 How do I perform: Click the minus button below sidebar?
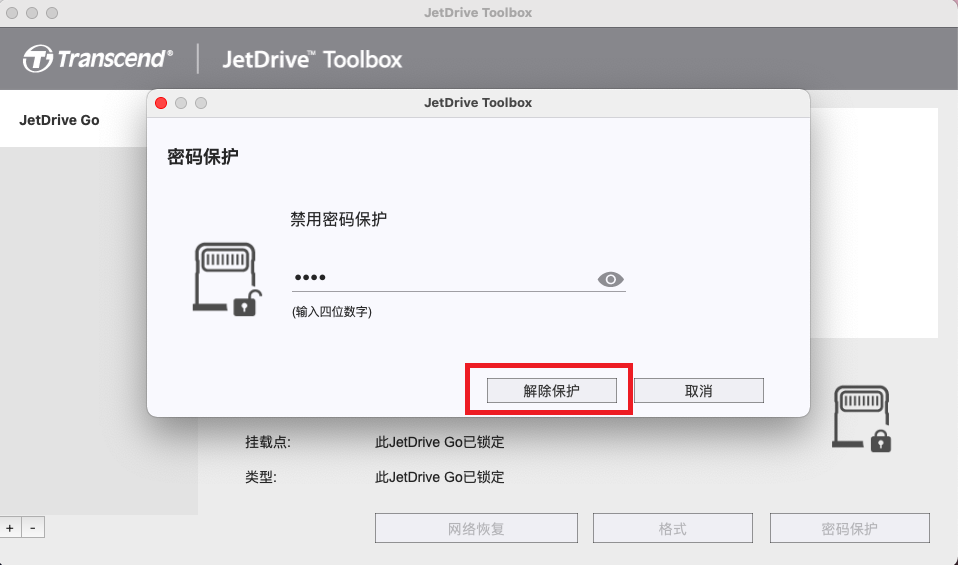[x=33, y=528]
